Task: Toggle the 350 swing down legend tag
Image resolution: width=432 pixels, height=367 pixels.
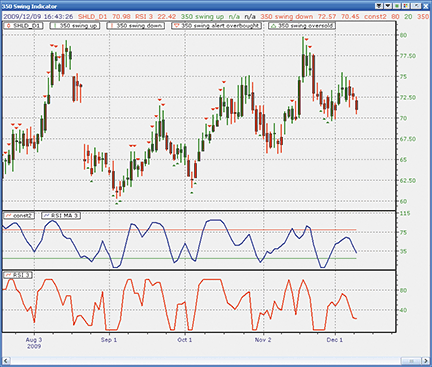Action: (136, 26)
